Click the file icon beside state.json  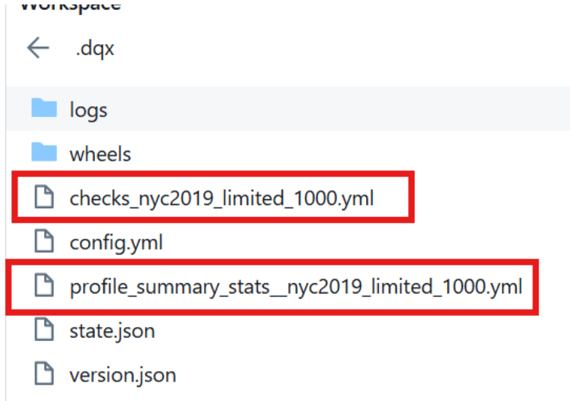44,329
